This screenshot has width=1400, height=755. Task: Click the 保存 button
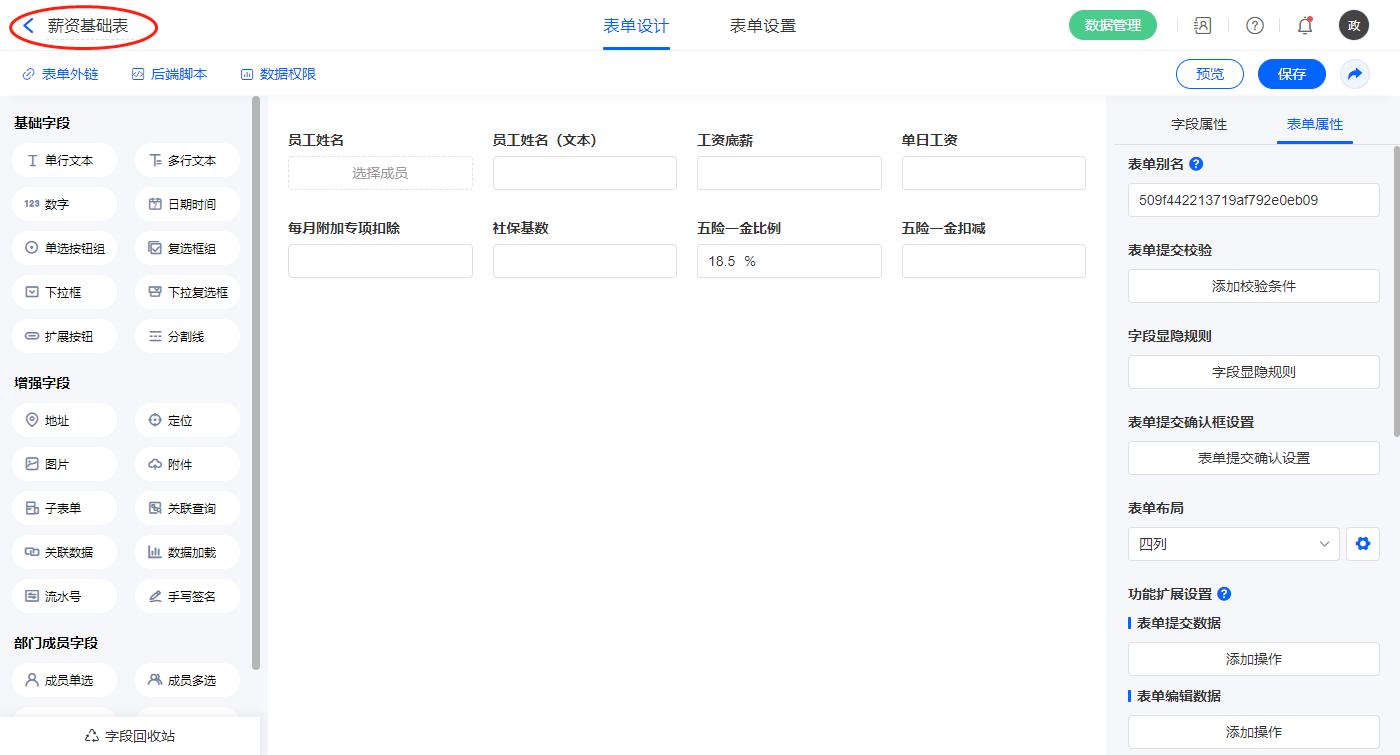pos(1291,74)
